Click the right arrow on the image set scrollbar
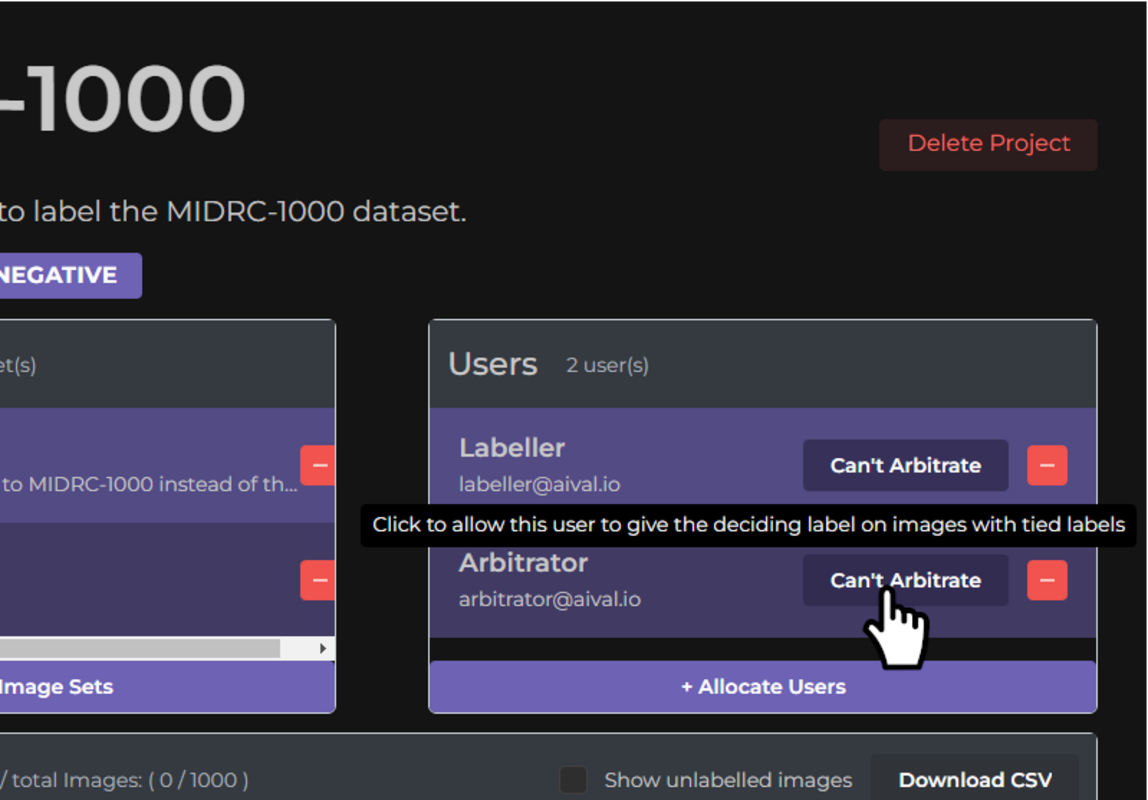 point(322,648)
